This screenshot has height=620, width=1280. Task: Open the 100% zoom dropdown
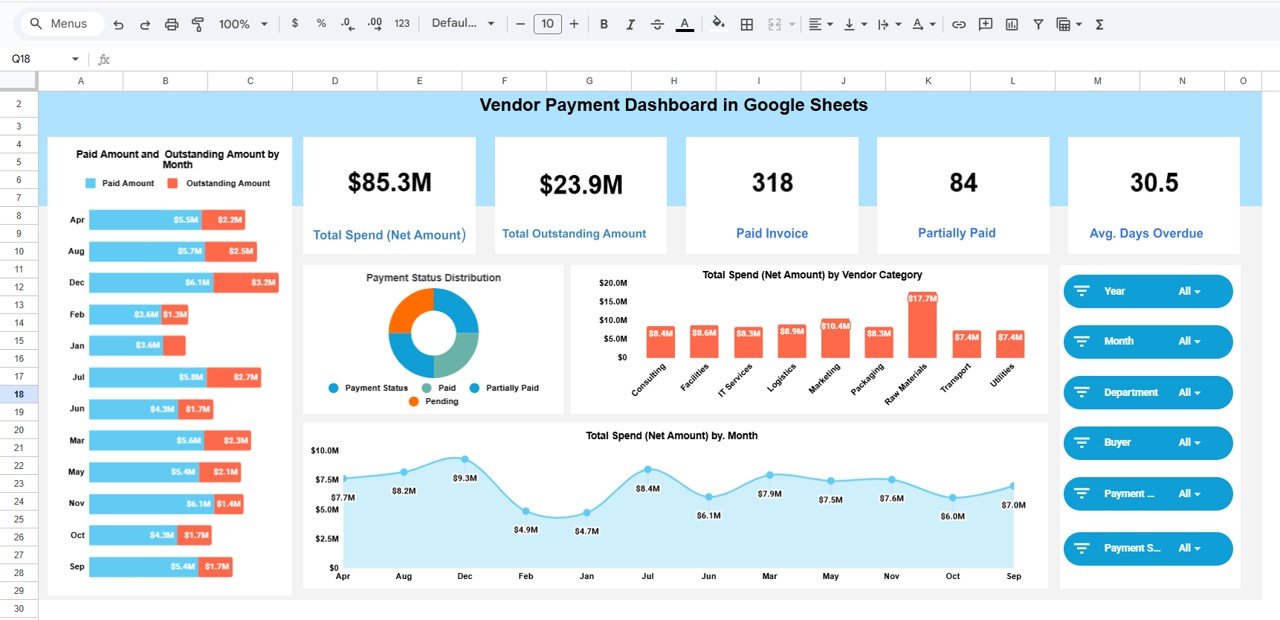[243, 24]
